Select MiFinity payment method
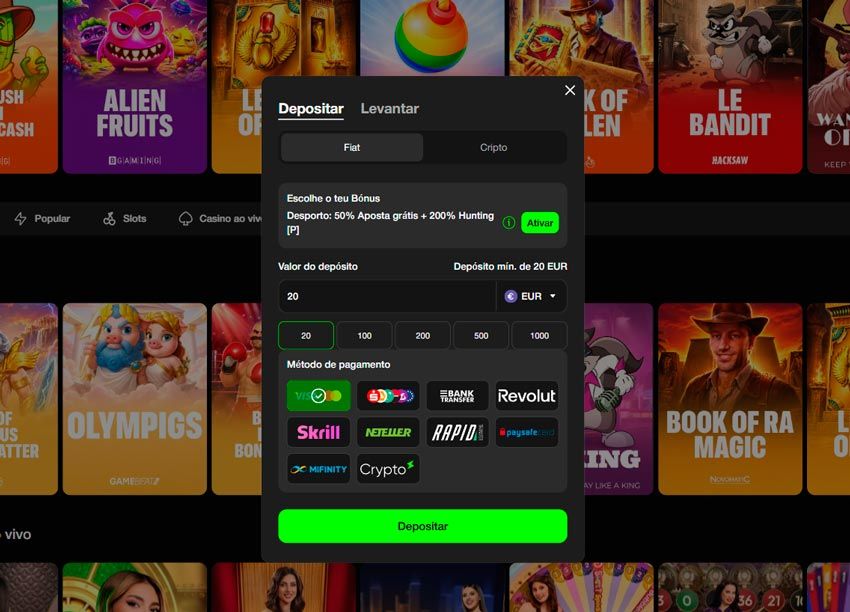Image resolution: width=850 pixels, height=612 pixels. [x=318, y=469]
